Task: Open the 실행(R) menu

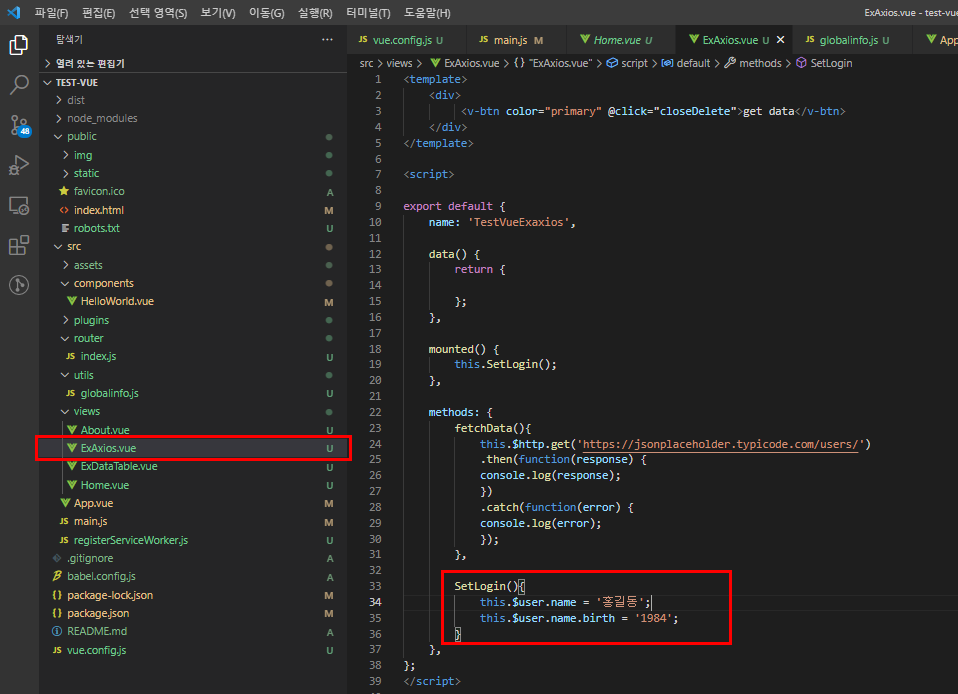Action: pyautogui.click(x=315, y=13)
